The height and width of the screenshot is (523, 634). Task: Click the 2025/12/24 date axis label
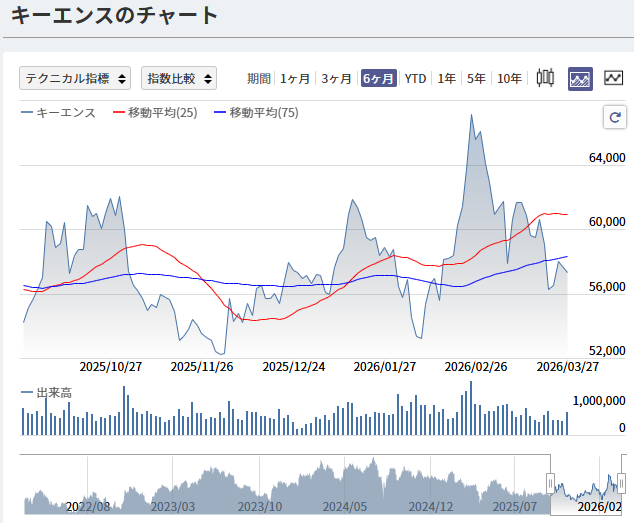[294, 366]
